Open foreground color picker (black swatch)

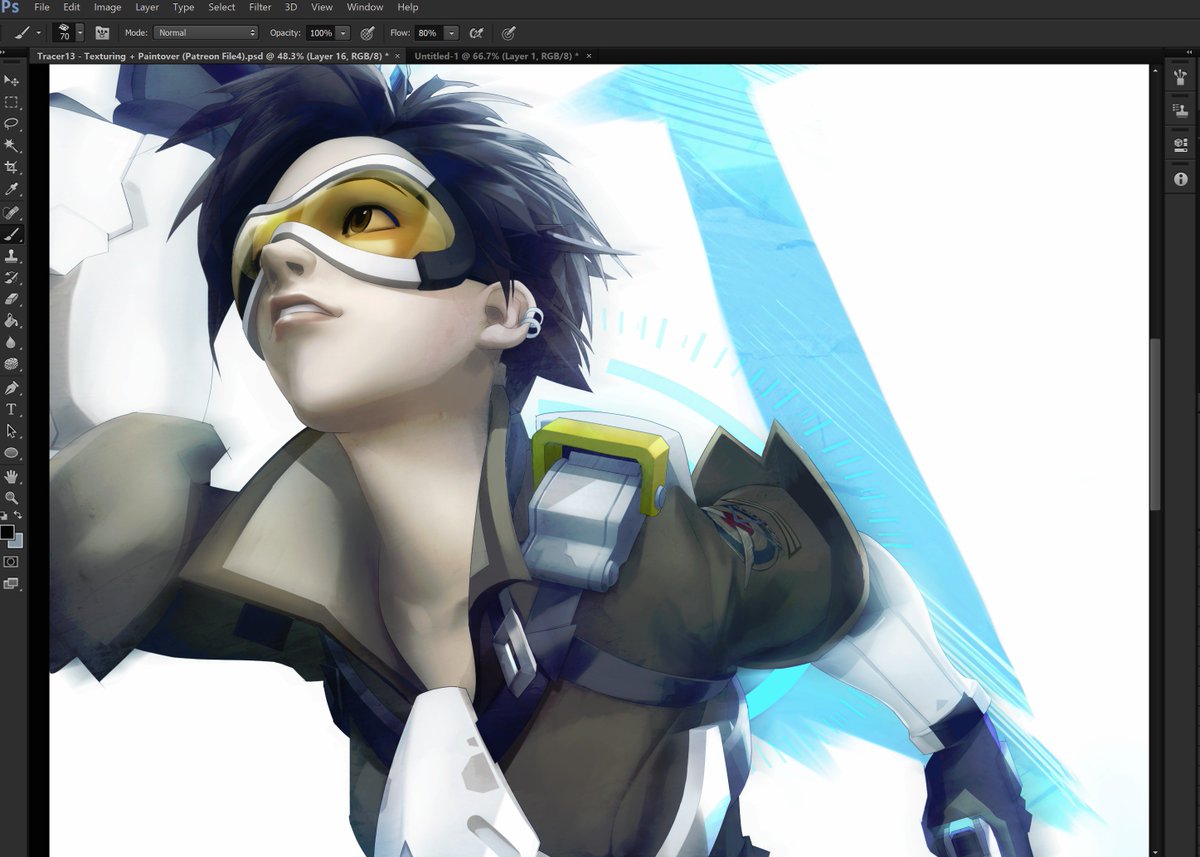pyautogui.click(x=7, y=531)
